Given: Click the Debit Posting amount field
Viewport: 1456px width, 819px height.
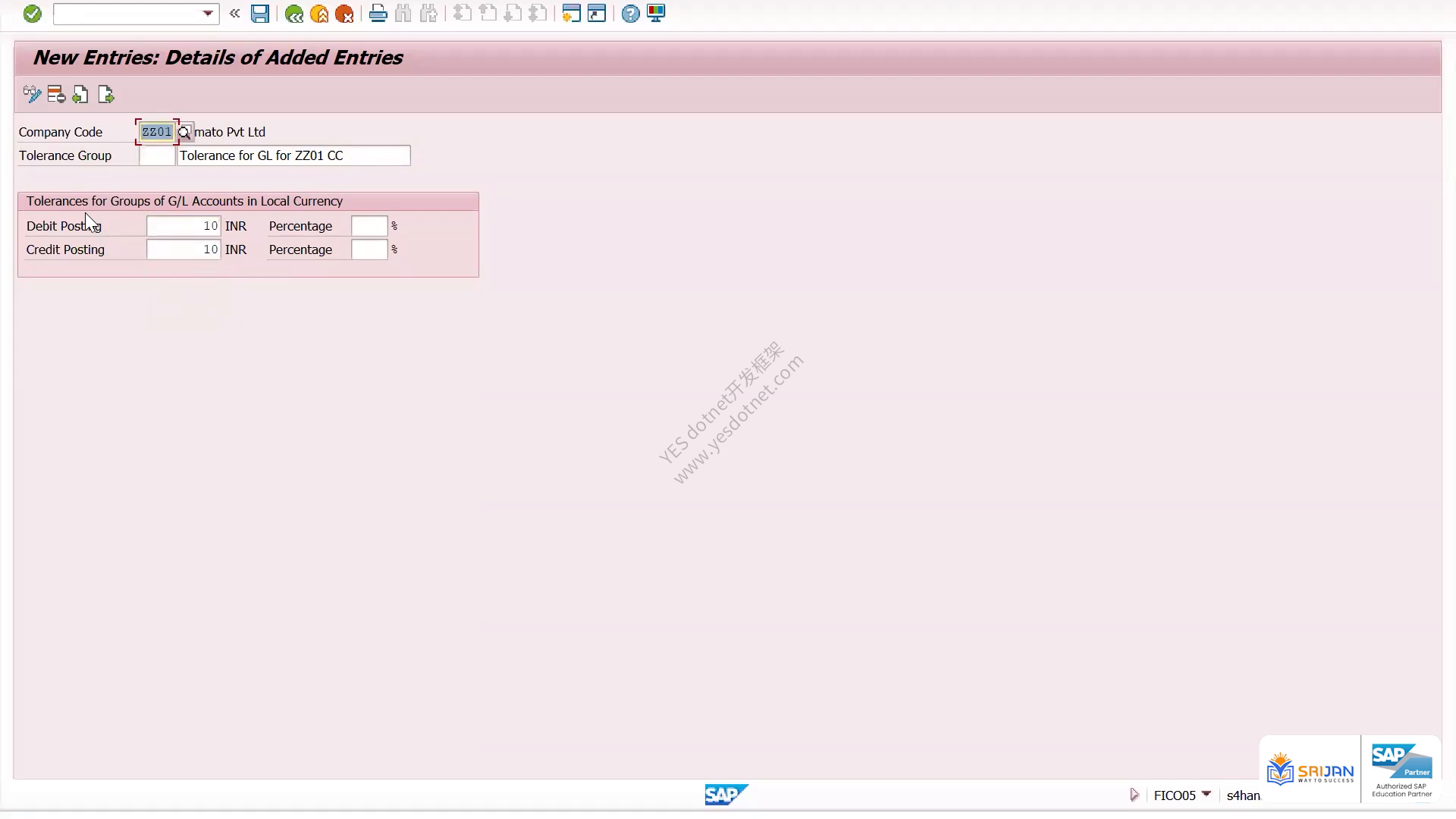Looking at the screenshot, I should tap(184, 226).
